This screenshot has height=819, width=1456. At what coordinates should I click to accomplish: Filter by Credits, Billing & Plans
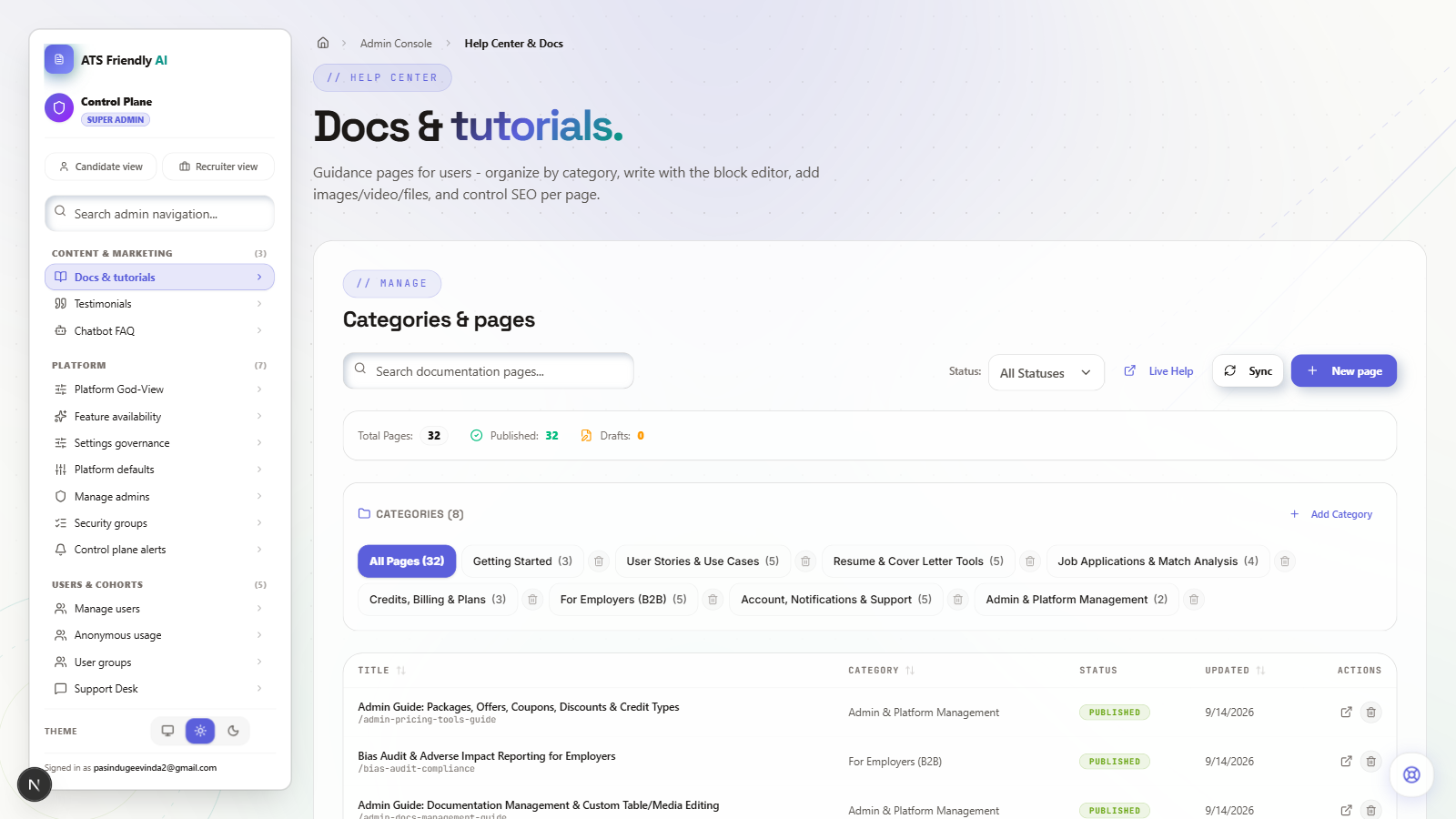point(438,600)
